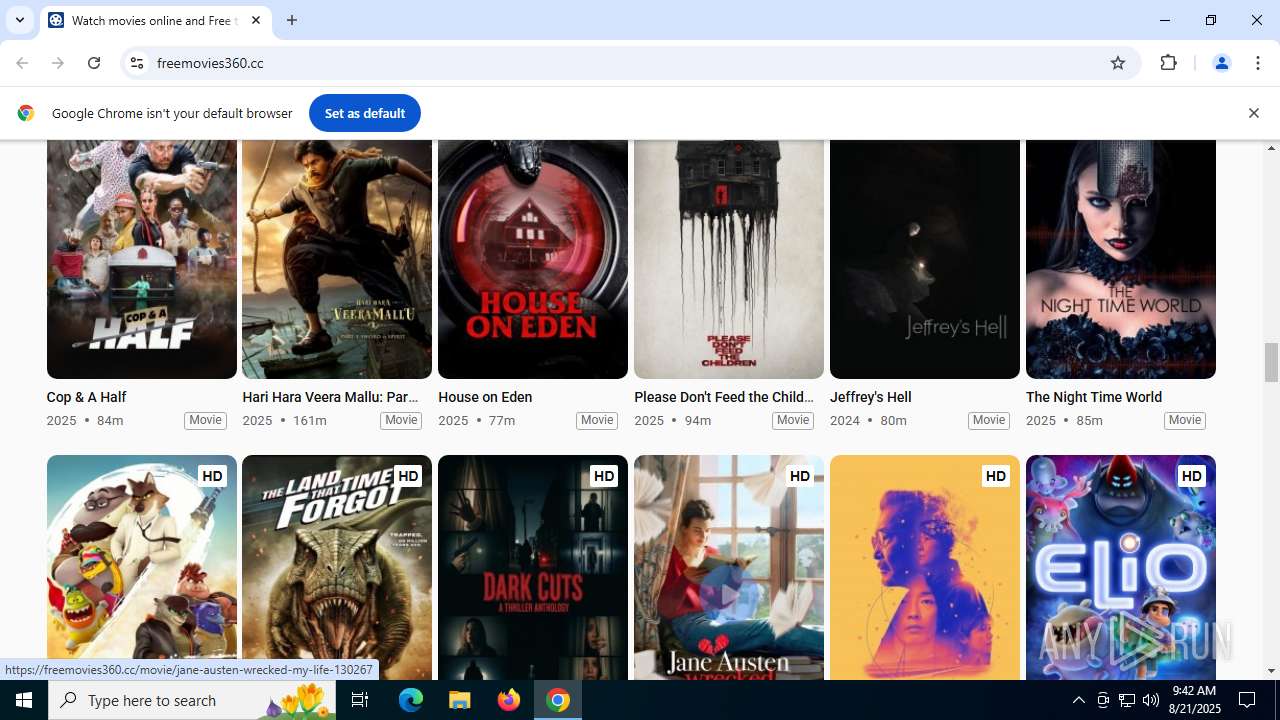Open the network tray icon
The image size is (1280, 720).
tap(1127, 700)
